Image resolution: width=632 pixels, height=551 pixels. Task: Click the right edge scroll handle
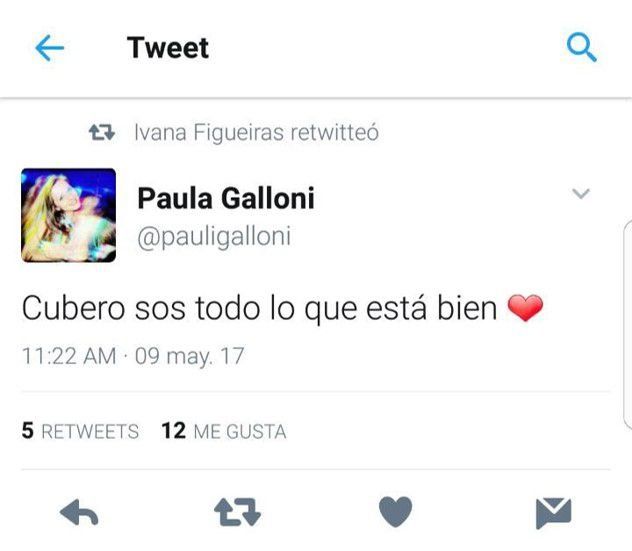coord(628,324)
